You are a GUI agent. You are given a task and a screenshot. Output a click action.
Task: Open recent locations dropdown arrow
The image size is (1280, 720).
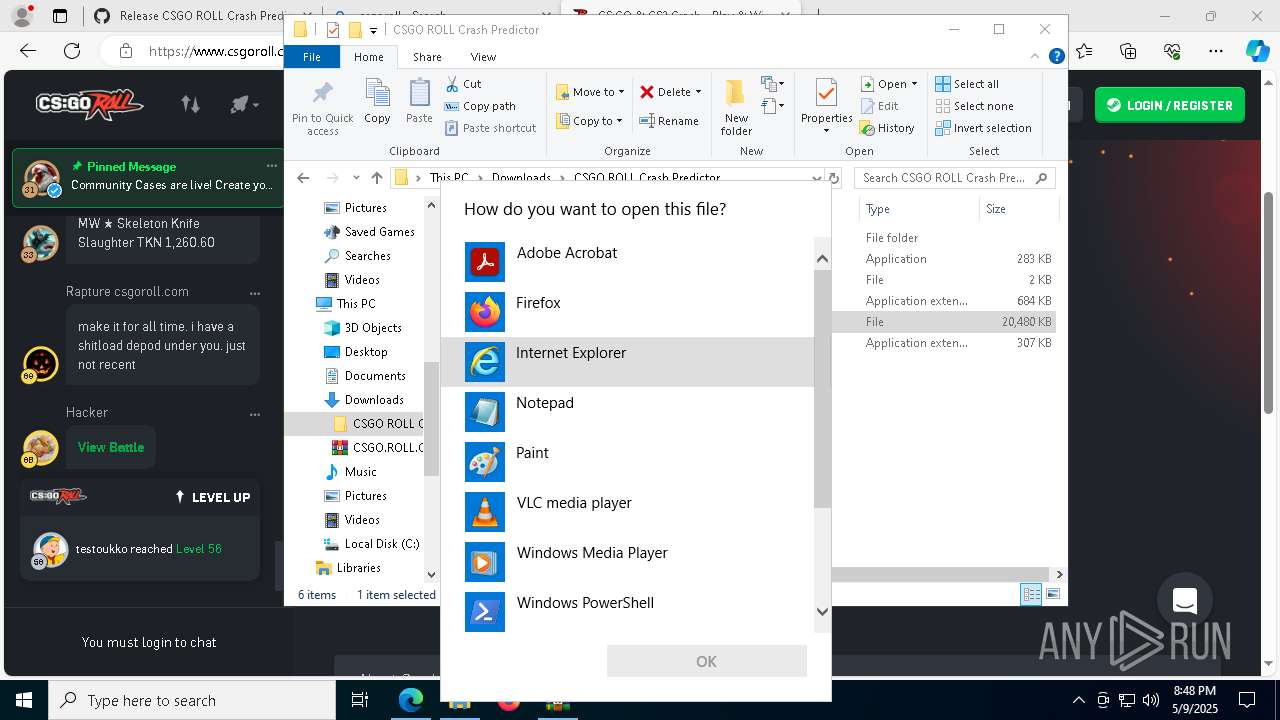coord(356,178)
